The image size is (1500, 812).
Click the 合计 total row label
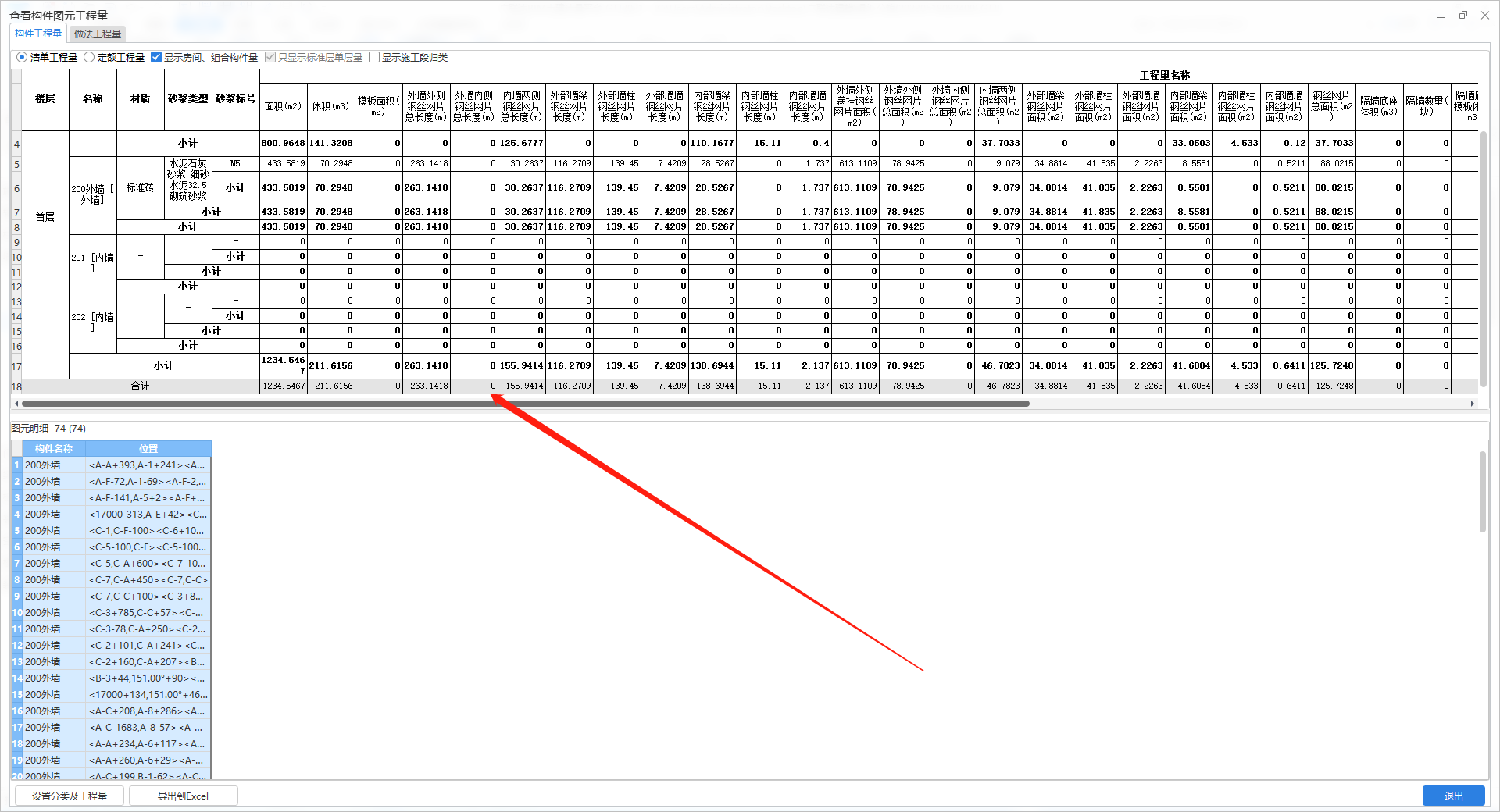pyautogui.click(x=140, y=386)
